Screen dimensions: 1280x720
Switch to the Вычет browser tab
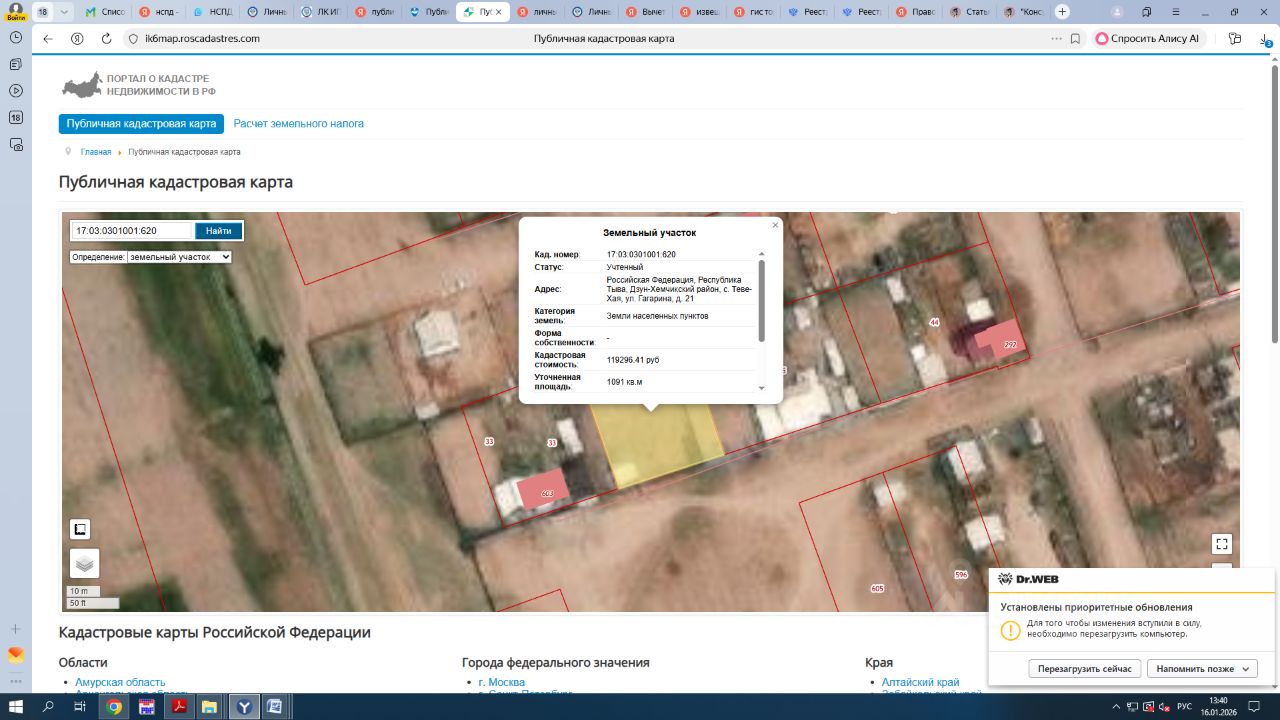click(x=646, y=12)
